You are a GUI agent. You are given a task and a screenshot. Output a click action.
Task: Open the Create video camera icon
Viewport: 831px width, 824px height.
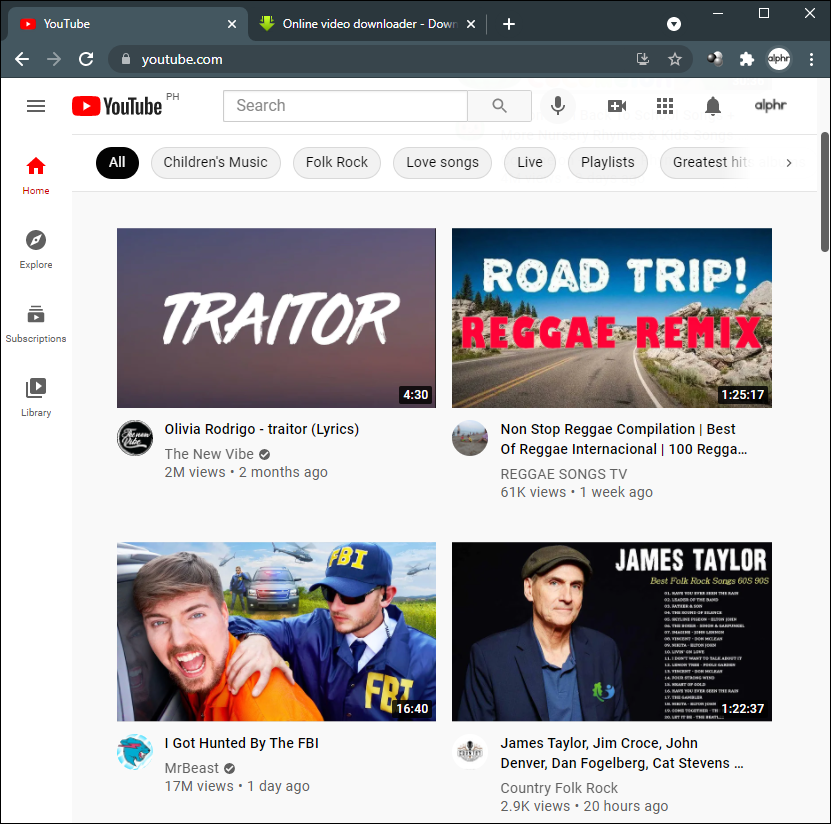[x=617, y=106]
